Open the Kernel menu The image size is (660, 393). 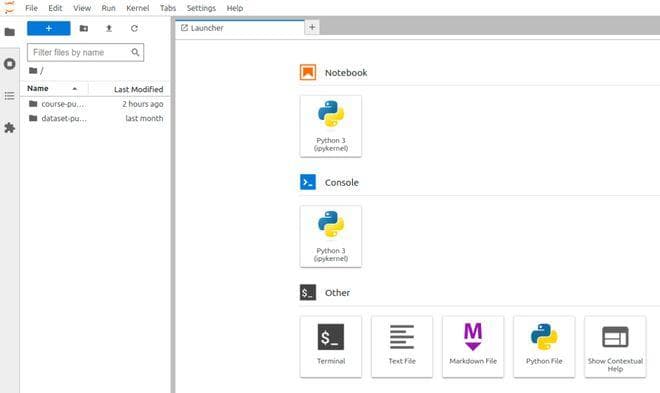point(138,8)
